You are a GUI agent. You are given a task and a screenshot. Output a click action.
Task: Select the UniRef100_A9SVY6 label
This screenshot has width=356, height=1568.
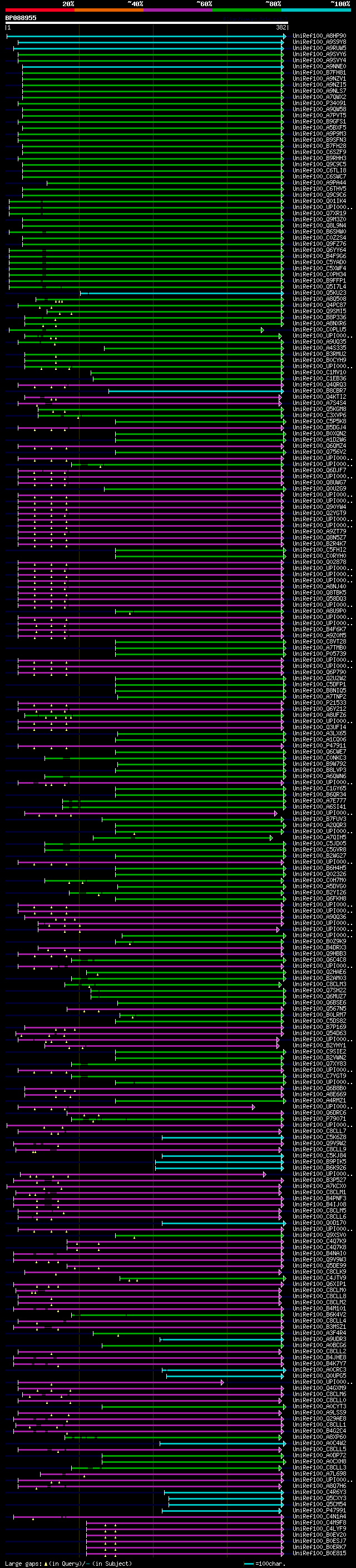click(319, 54)
